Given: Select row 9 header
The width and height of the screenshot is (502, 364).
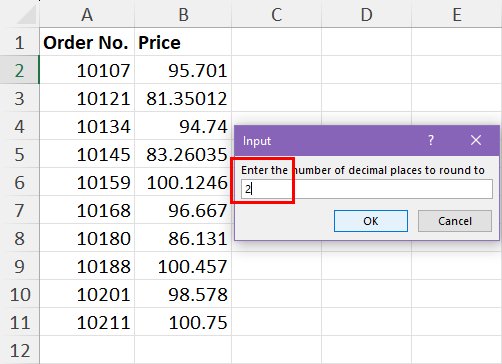Looking at the screenshot, I should pyautogui.click(x=19, y=266).
